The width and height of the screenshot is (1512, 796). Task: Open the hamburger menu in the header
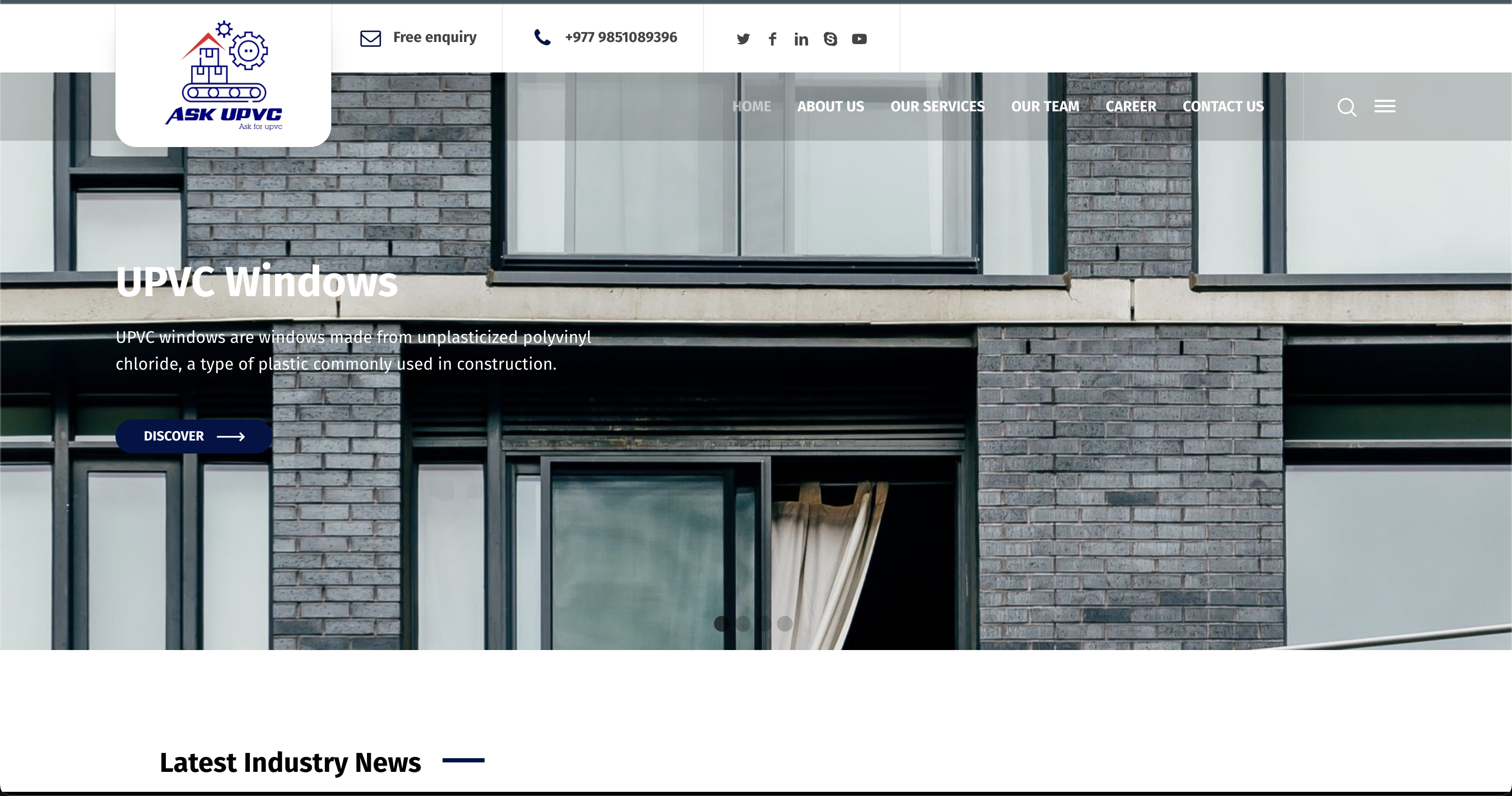click(x=1384, y=106)
